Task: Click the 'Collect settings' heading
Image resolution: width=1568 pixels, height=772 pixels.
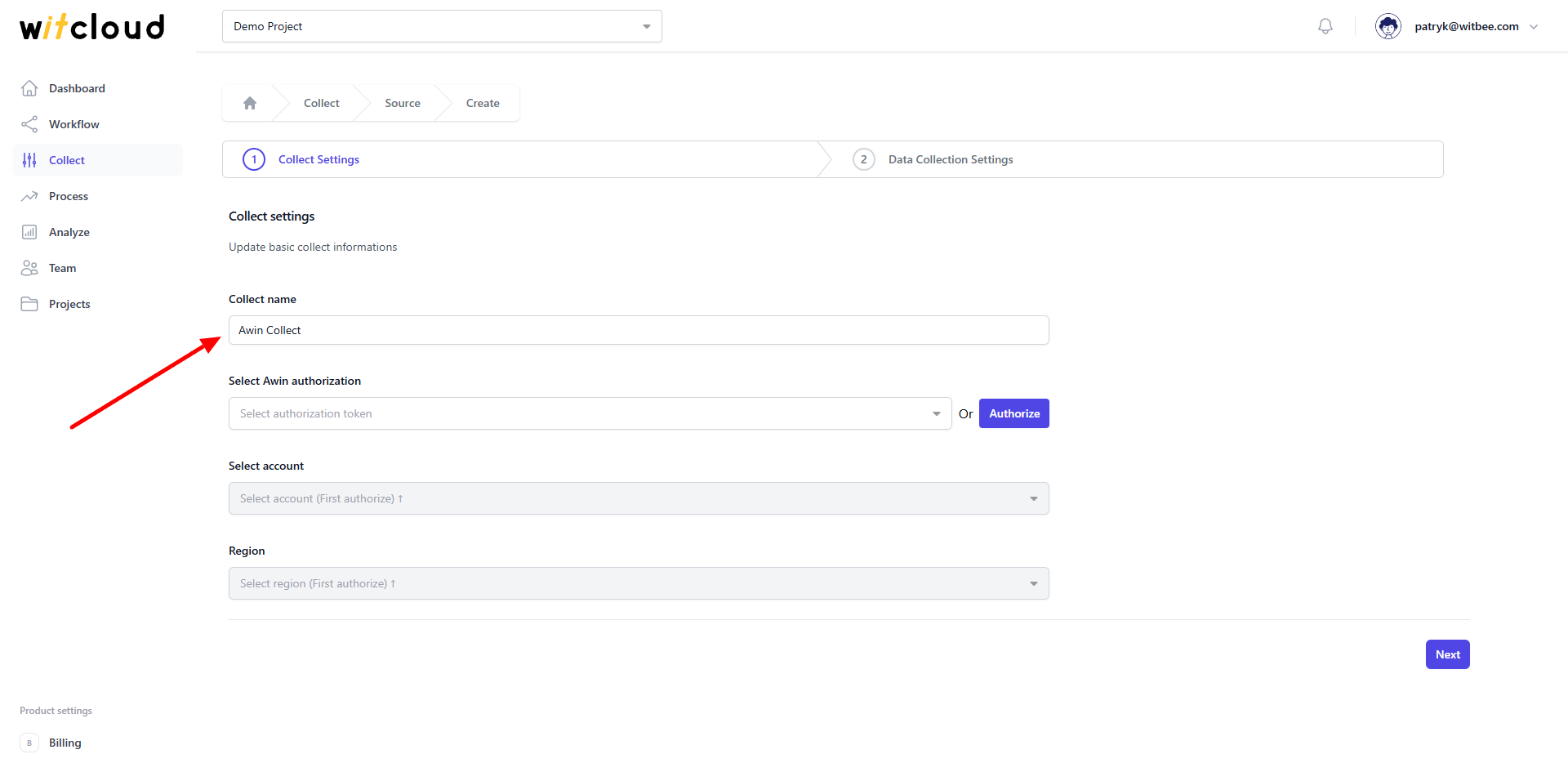Action: point(271,216)
